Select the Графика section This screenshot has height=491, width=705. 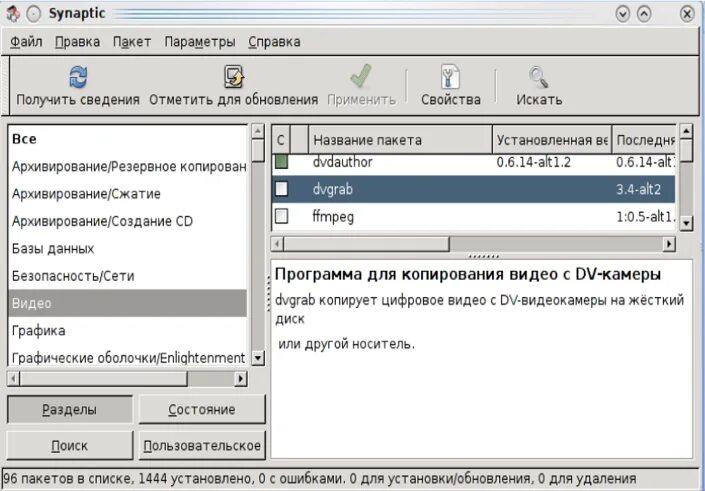127,331
